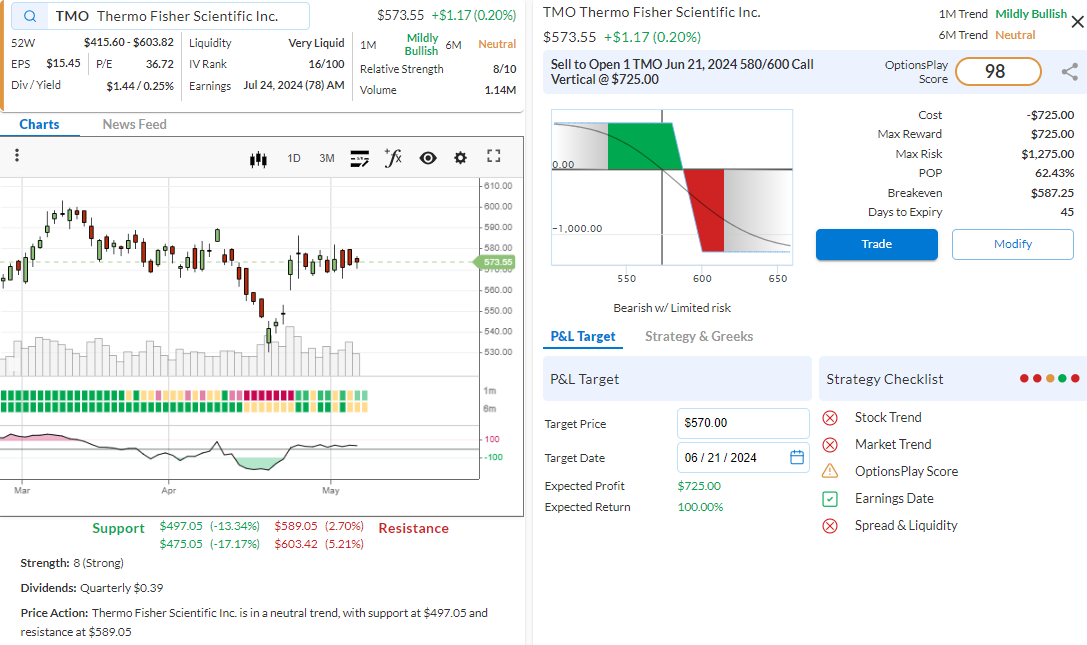
Task: Select the candlestick chart type icon
Action: 258,159
